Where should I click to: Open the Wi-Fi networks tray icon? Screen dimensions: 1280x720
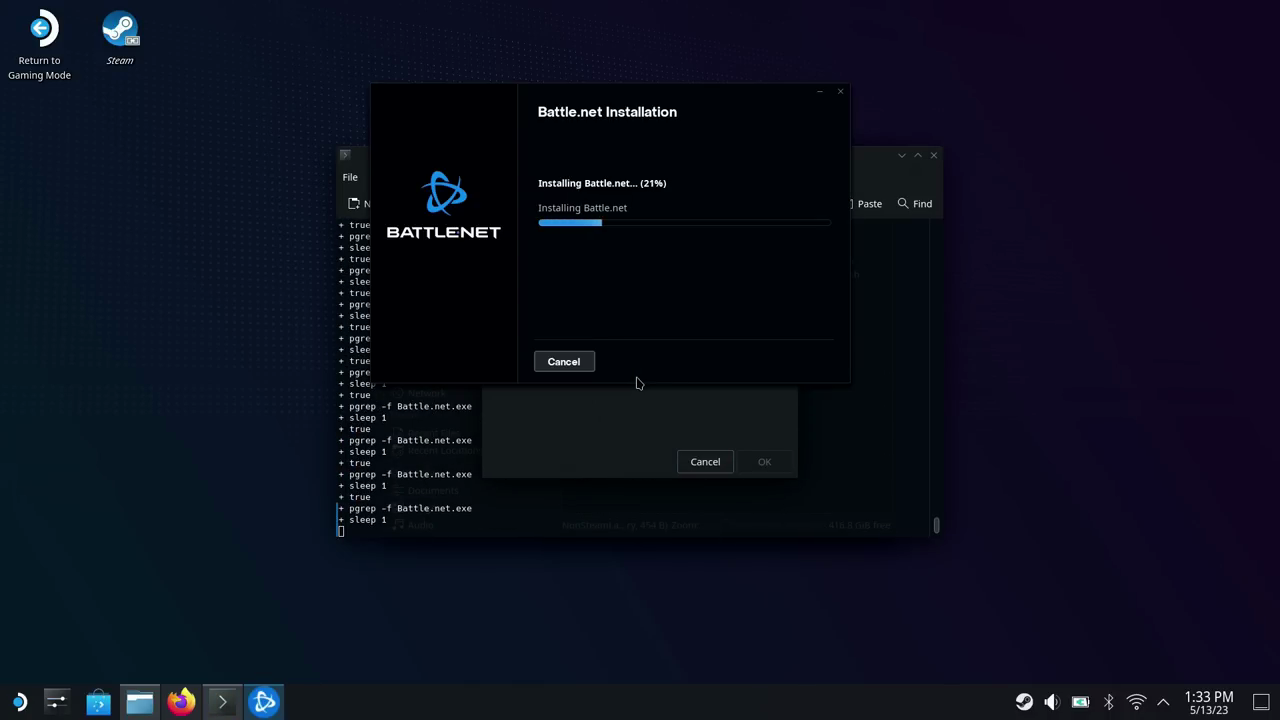1136,702
